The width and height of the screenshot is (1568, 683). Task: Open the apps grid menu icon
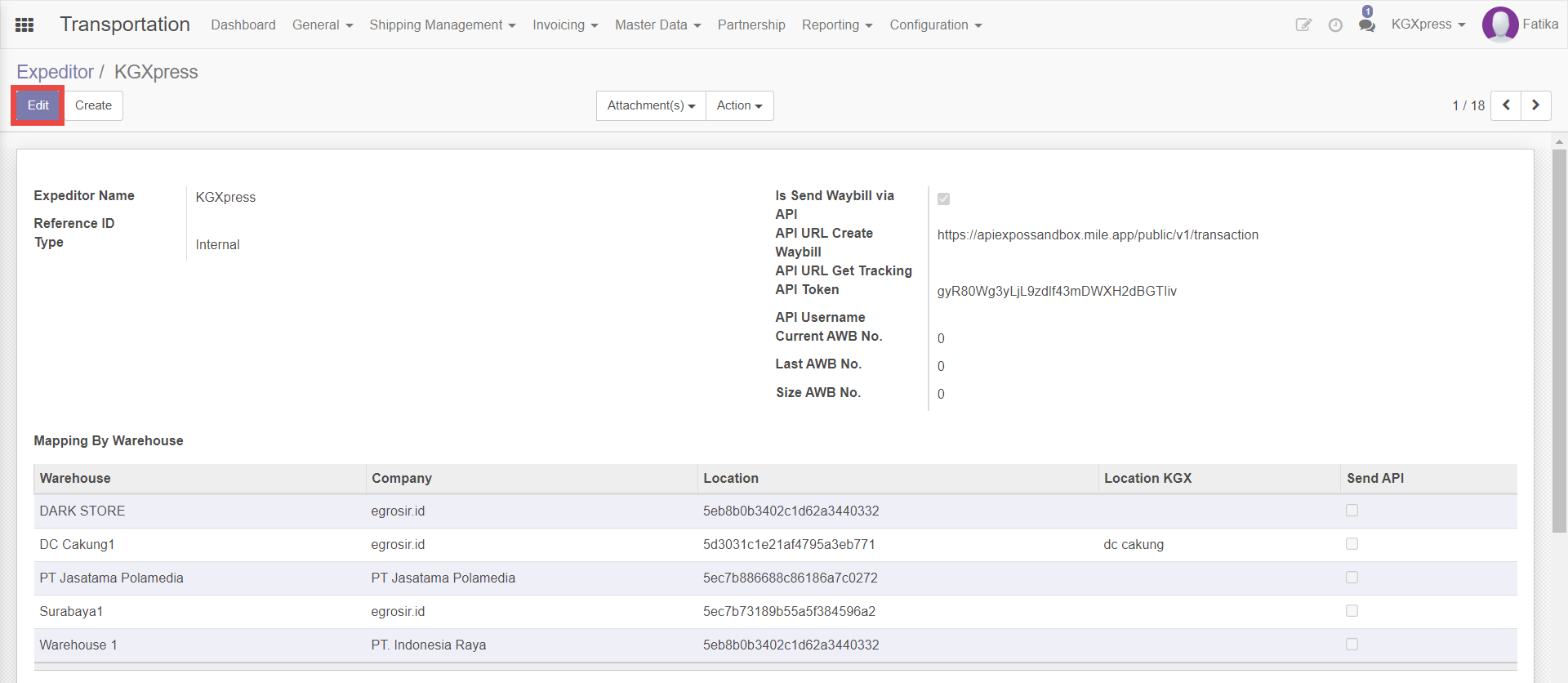click(x=24, y=25)
